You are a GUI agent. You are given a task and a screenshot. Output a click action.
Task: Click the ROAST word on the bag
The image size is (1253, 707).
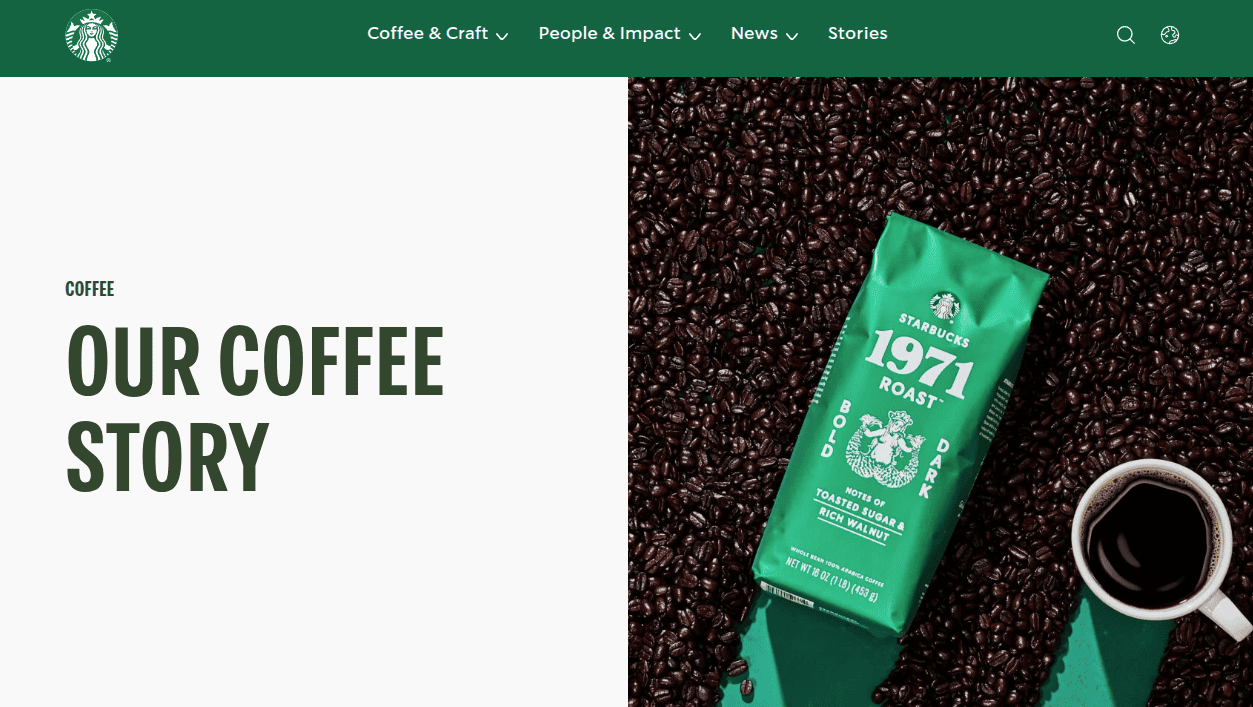coord(910,392)
